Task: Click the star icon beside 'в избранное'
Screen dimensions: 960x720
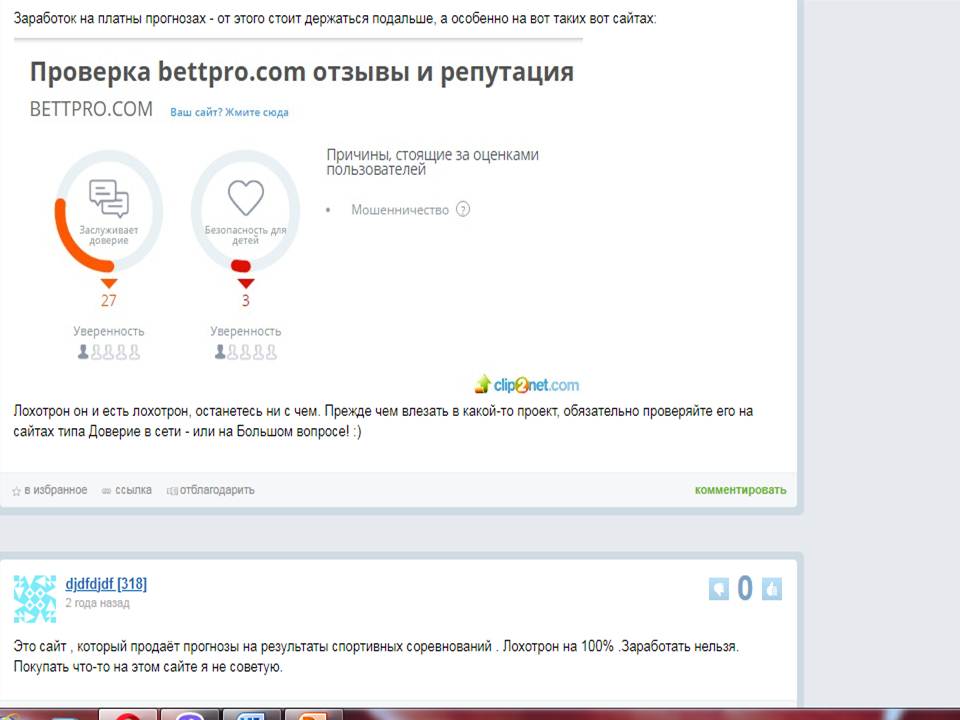Action: click(16, 491)
